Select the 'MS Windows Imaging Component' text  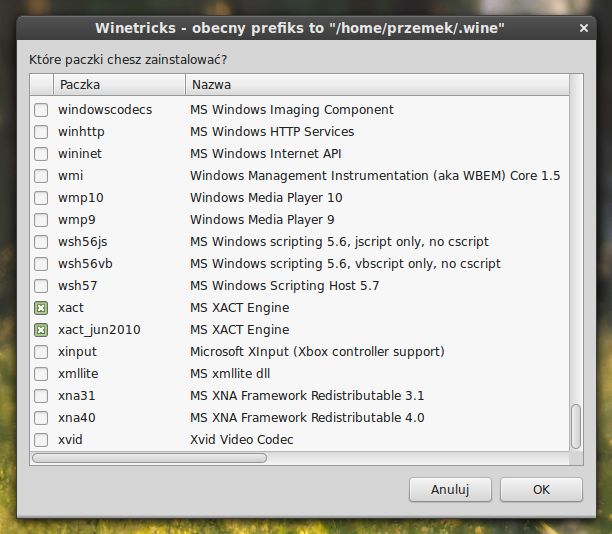point(292,110)
